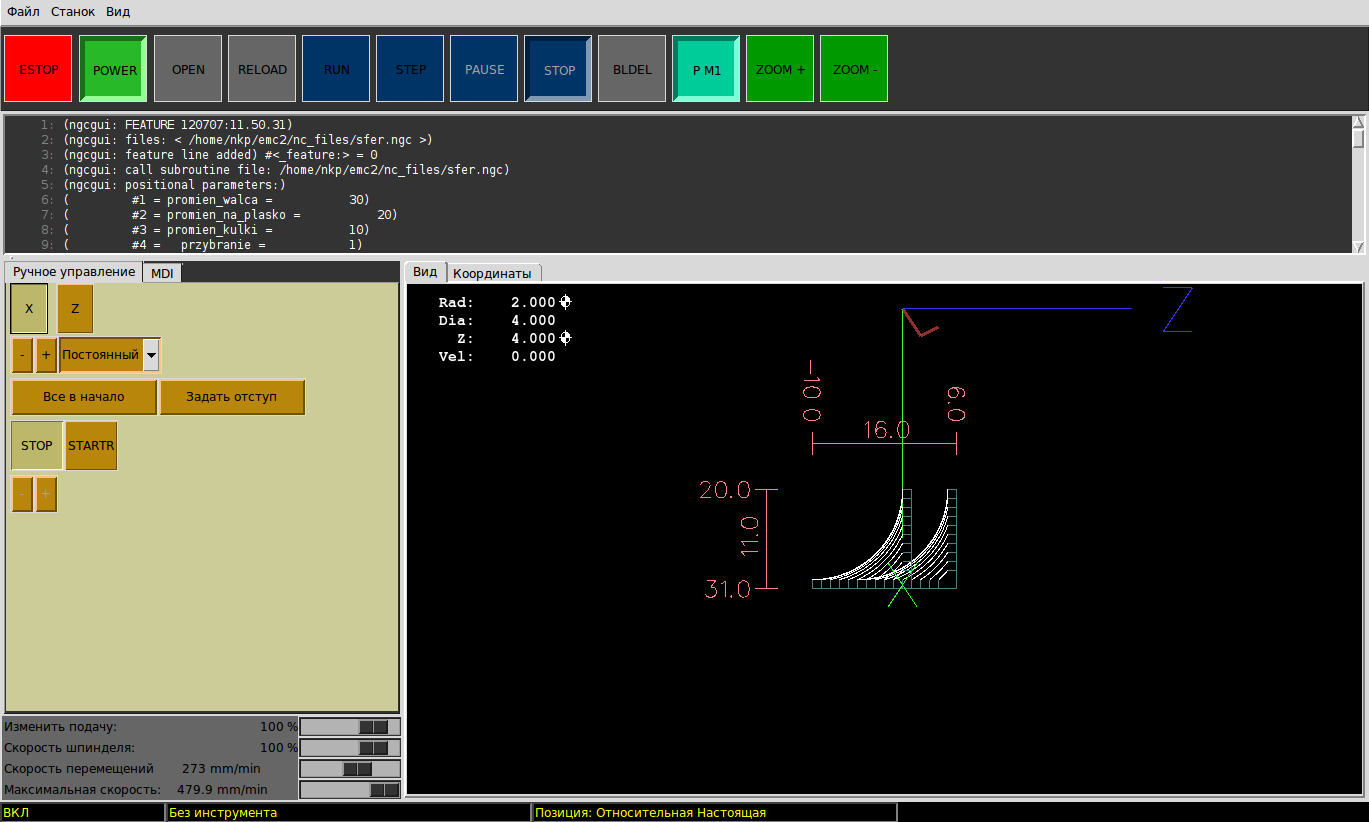This screenshot has height=822, width=1369.
Task: Select the Z axis button
Action: click(x=75, y=309)
